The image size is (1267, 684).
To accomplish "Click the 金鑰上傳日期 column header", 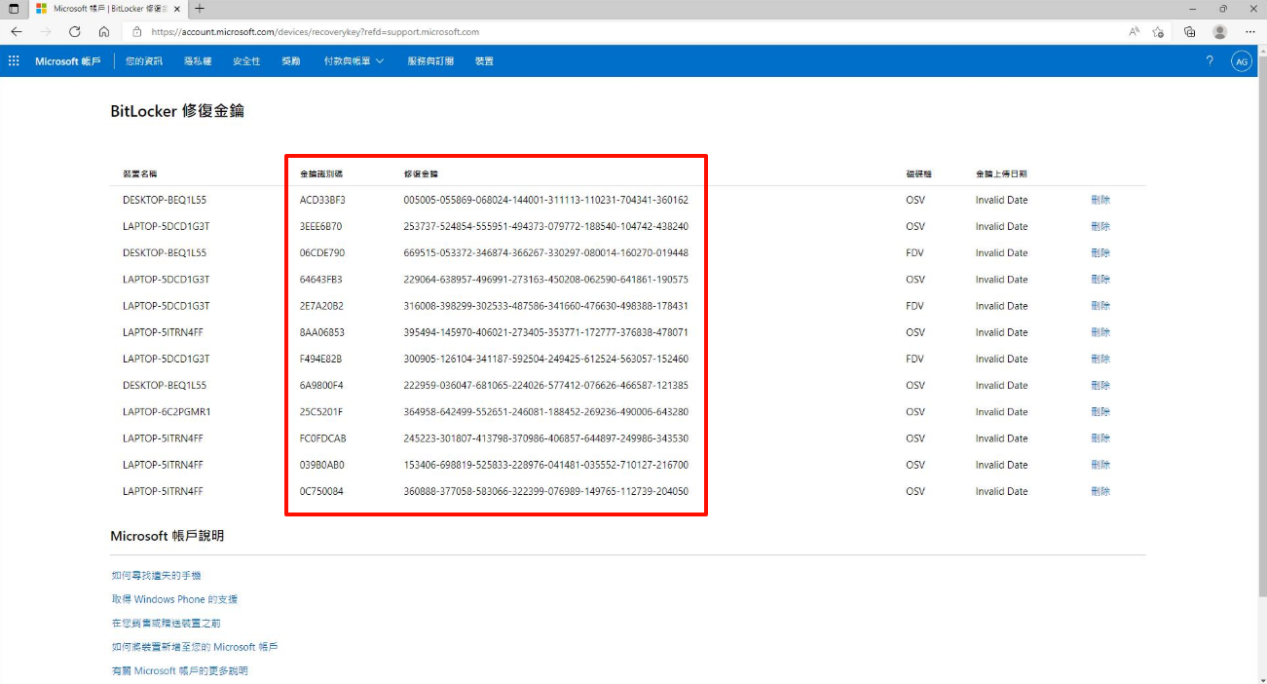I will (1001, 174).
